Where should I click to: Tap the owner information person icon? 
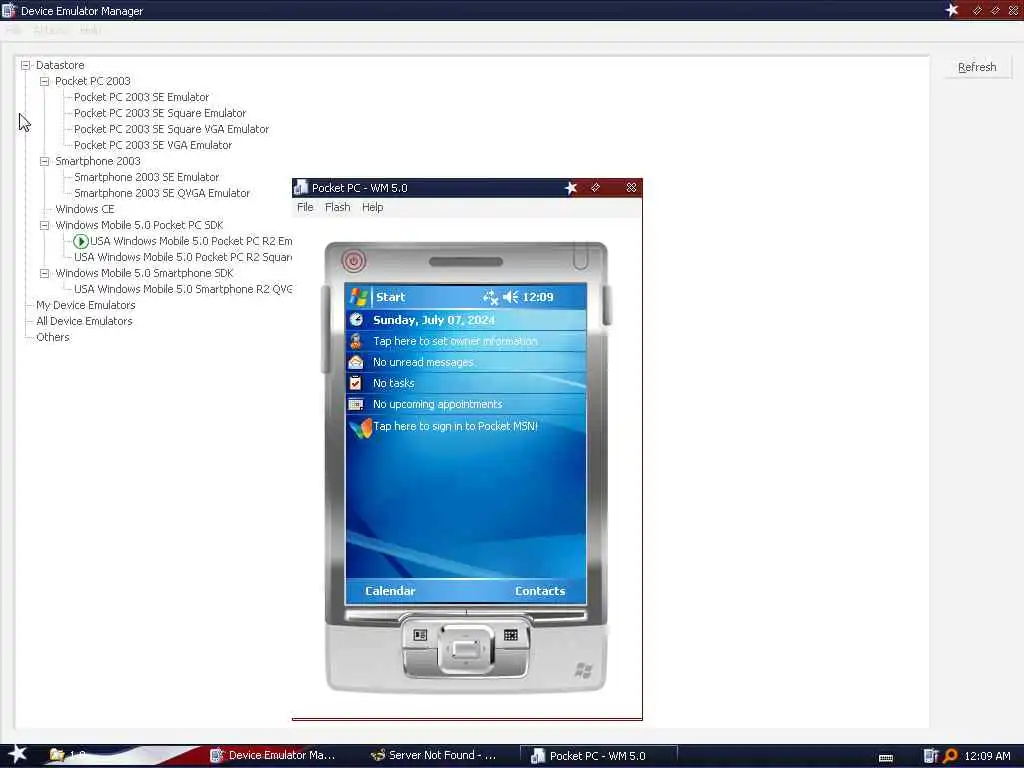tap(356, 341)
